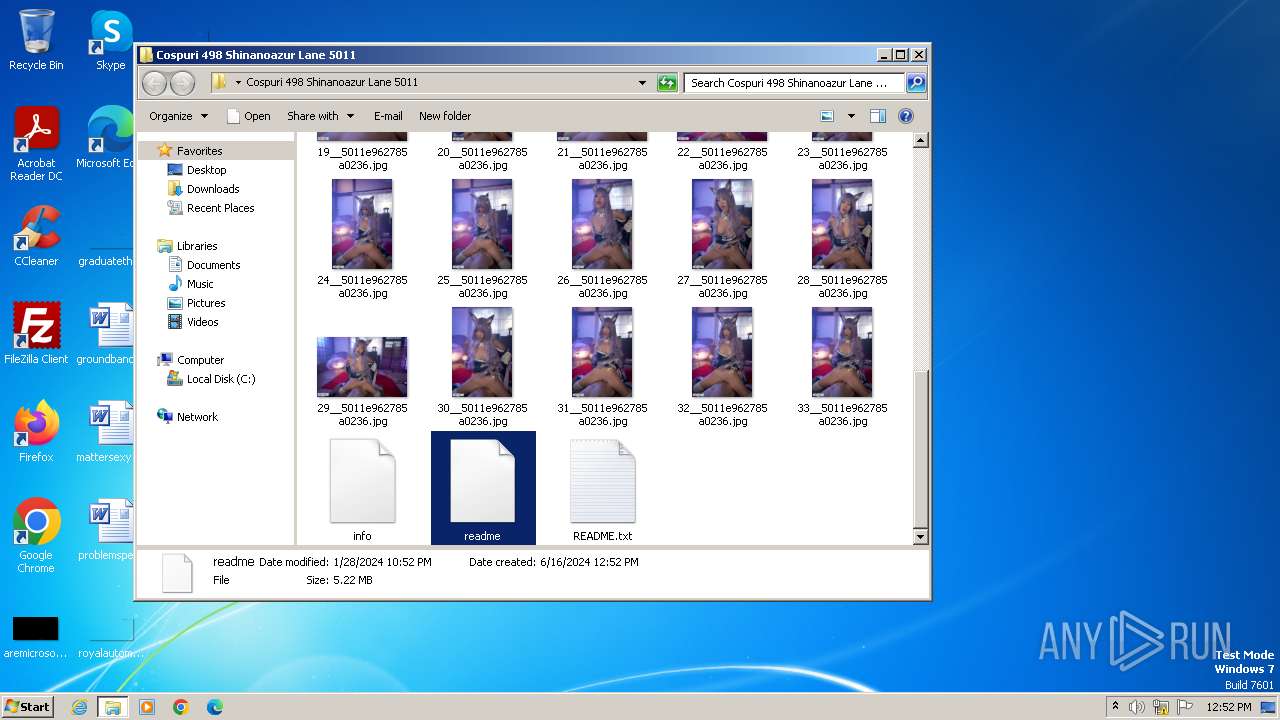Open the Documents library
This screenshot has height=720, width=1280.
point(213,265)
